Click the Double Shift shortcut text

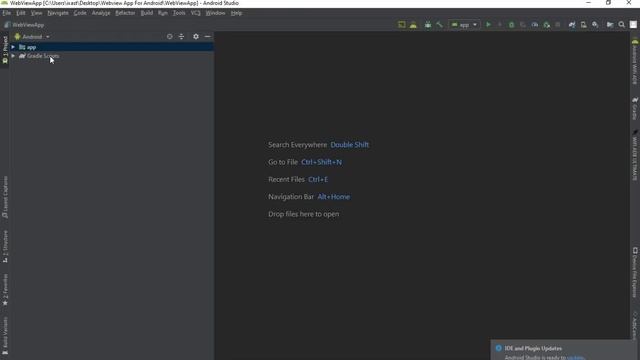coord(349,145)
